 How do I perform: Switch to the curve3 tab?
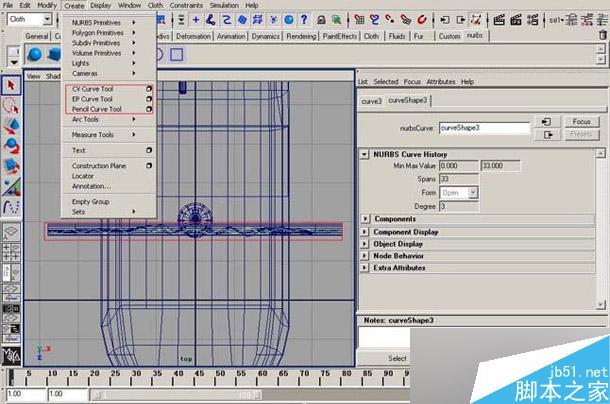coord(372,101)
